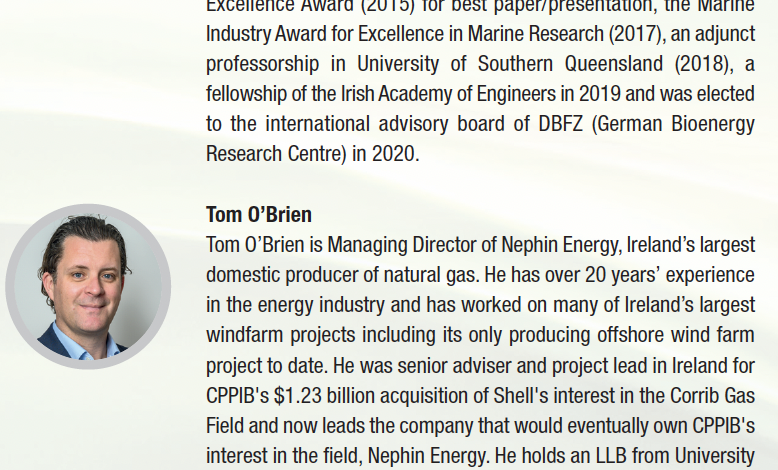This screenshot has height=470, width=778.
Task: Click the "Irish Academy of Engineers" text
Action: (410, 94)
